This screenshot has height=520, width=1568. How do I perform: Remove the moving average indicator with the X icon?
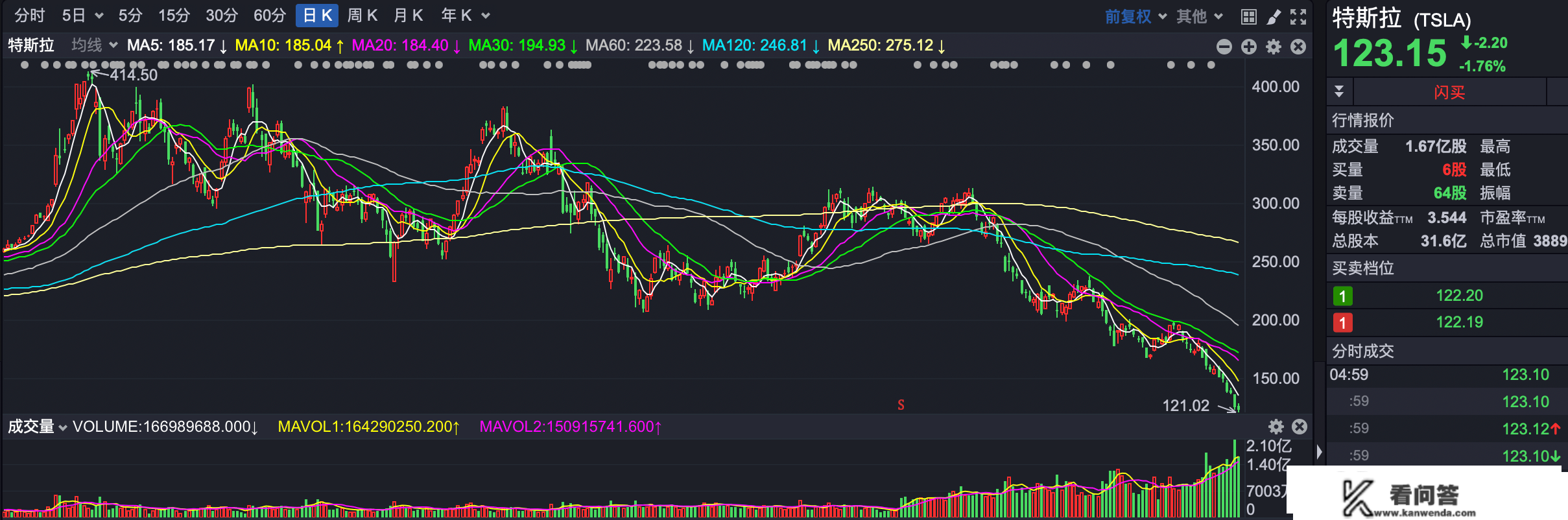(1298, 47)
